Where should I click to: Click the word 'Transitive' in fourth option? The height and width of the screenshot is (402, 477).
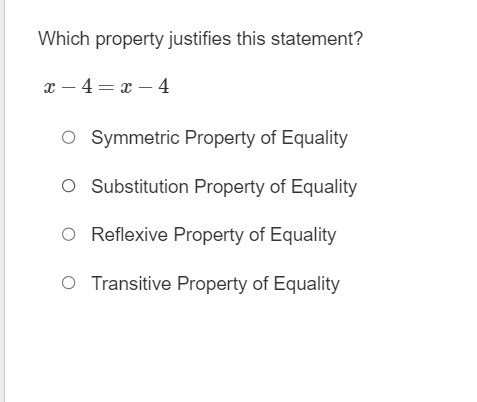click(x=131, y=283)
